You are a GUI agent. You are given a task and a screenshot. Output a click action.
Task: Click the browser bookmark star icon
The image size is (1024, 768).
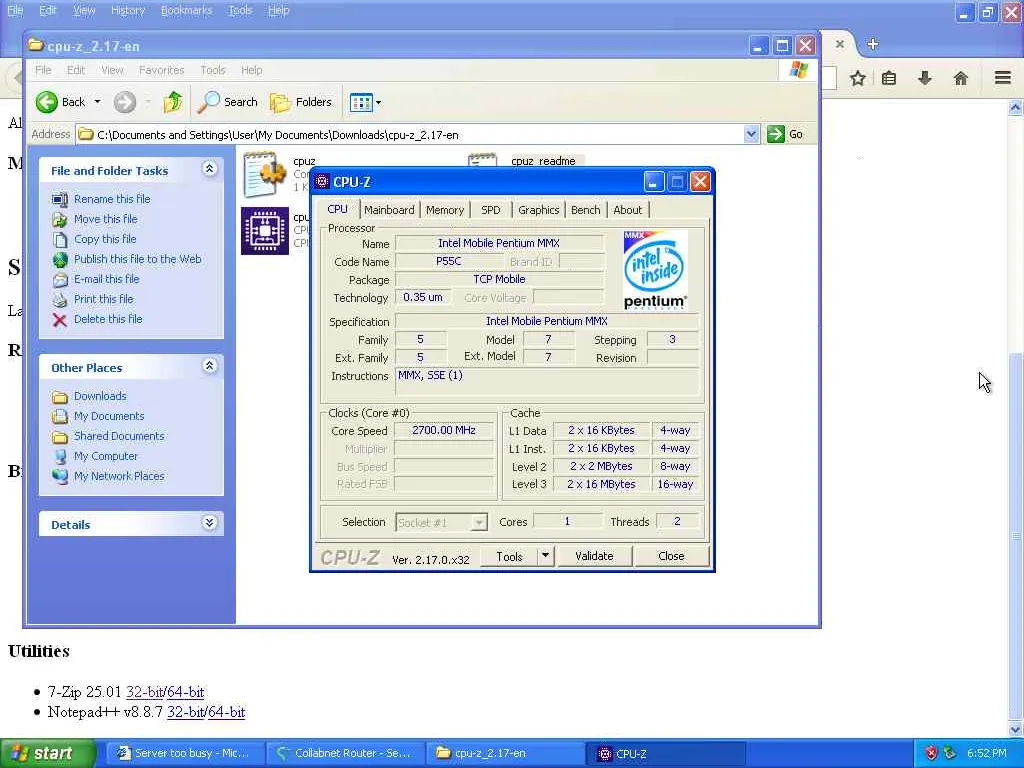858,79
